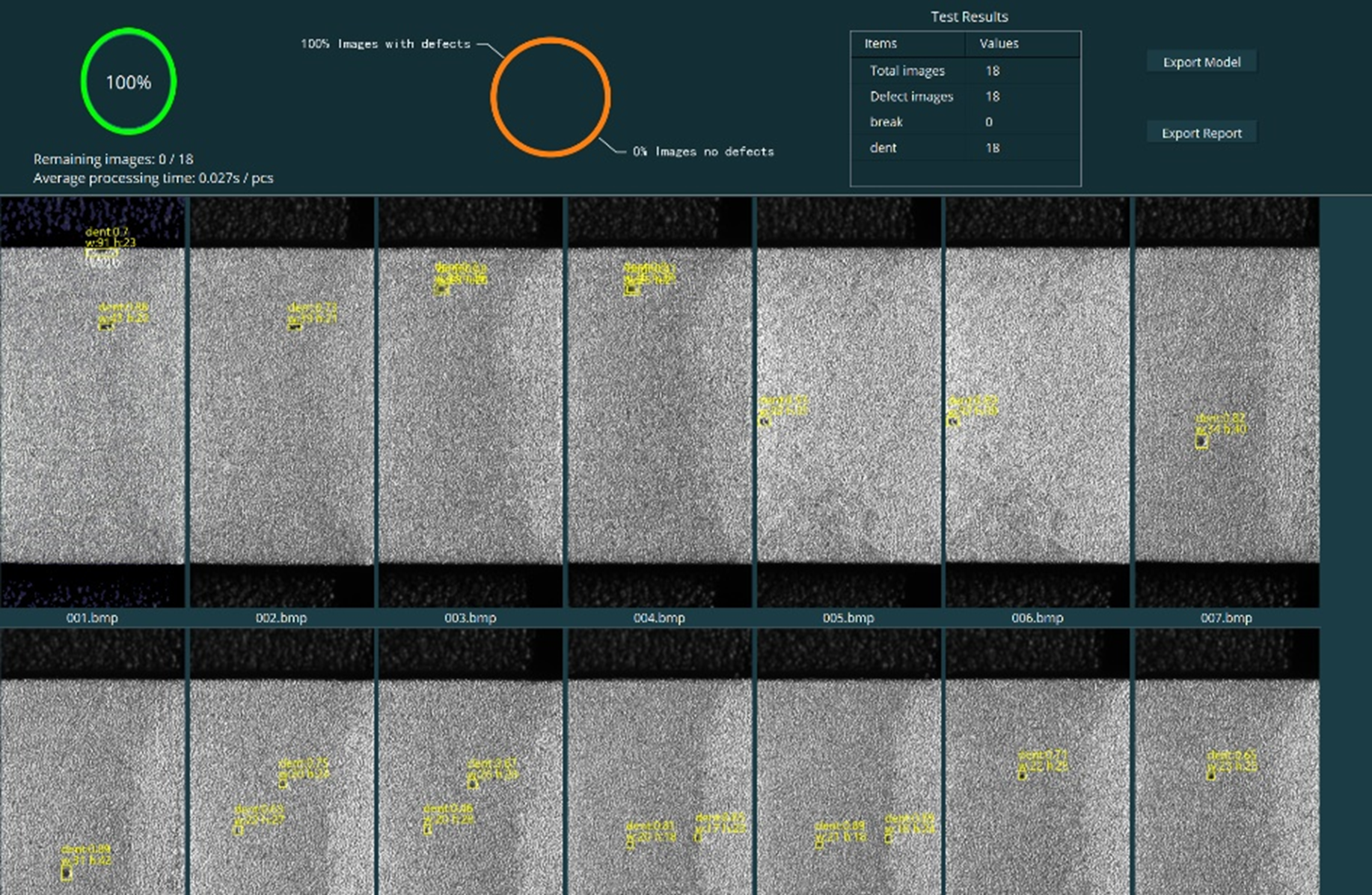Screen dimensions: 1372x895
Task: Open the 006.bmp image thumbnail
Action: (1037, 404)
